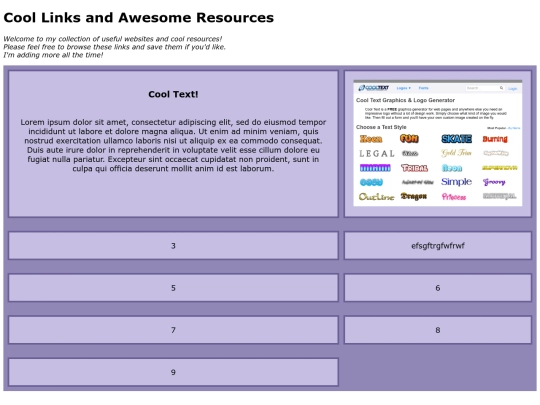The width and height of the screenshot is (540, 405).
Task: Select the grid cell labeled 3
Action: (173, 246)
